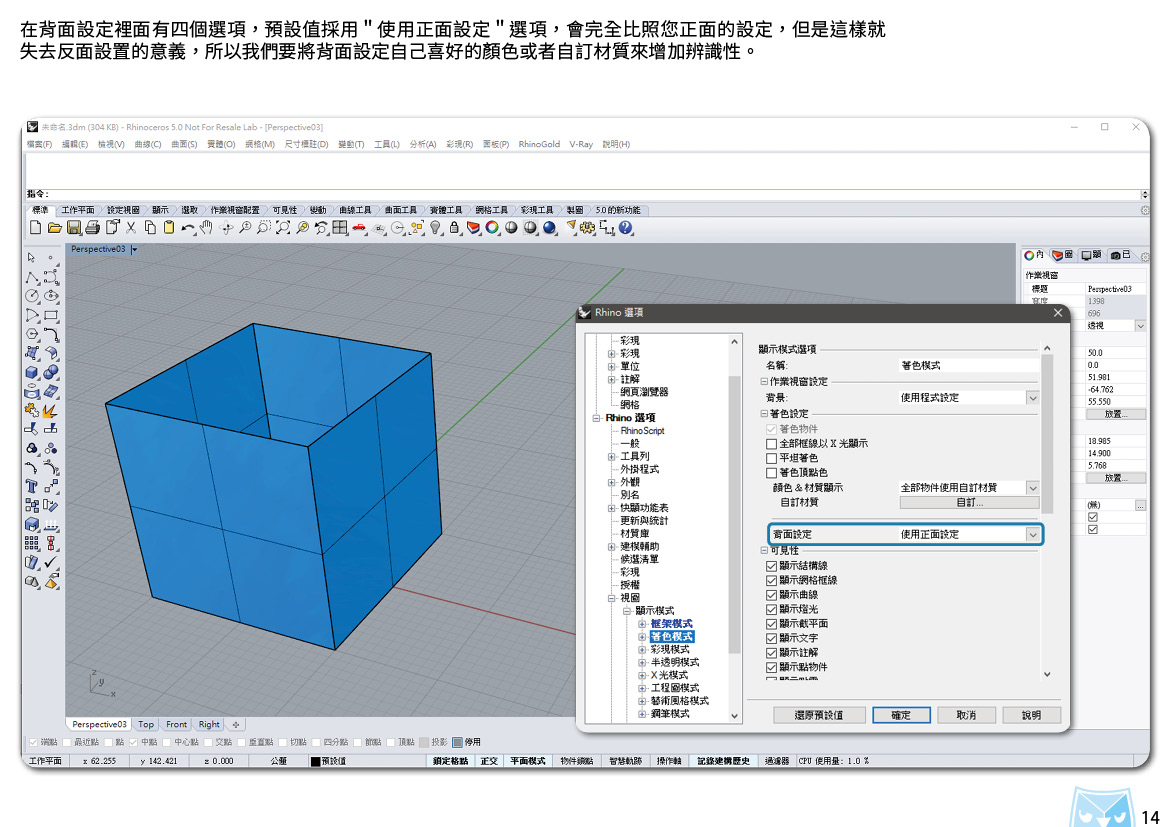The image size is (1170, 827).
Task: Select 工程圖模式 in the options tree
Action: click(675, 687)
